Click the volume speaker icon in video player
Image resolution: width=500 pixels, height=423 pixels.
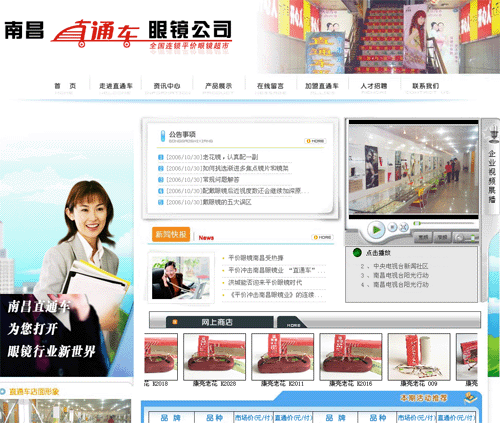(459, 238)
